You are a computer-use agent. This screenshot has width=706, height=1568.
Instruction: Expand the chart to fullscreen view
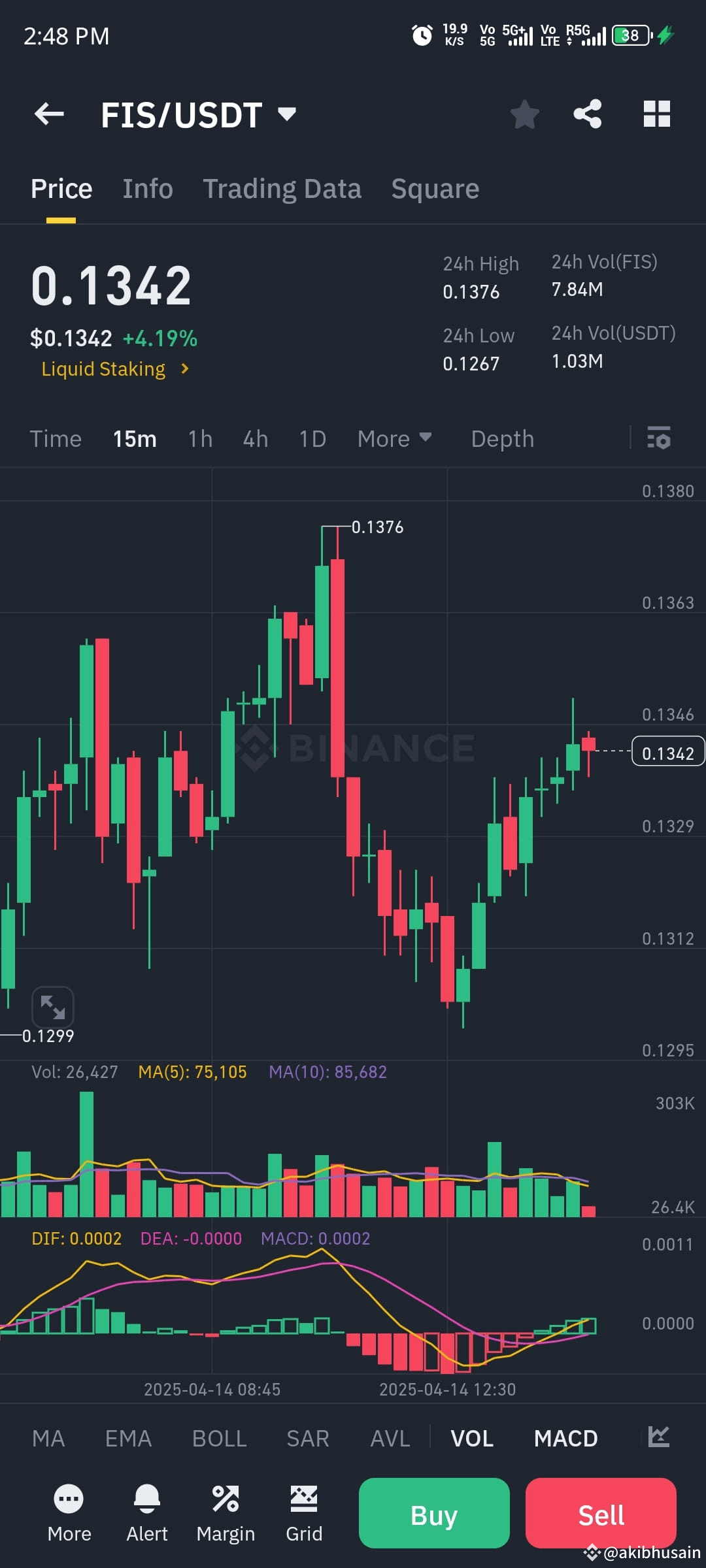pos(54,1007)
